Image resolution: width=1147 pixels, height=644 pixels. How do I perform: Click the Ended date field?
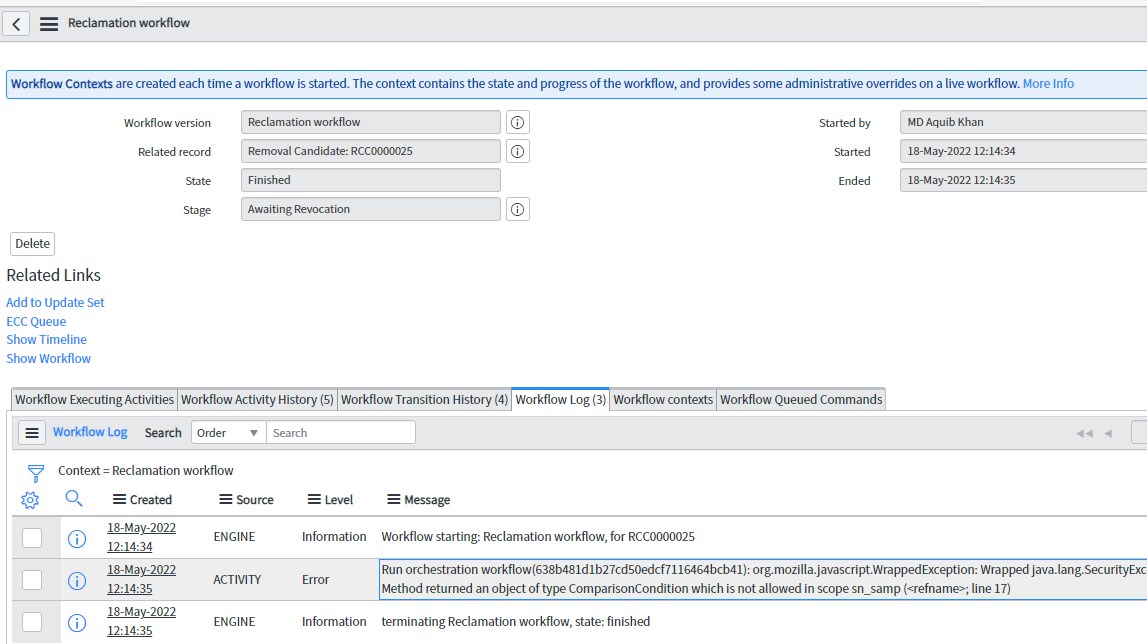1023,180
